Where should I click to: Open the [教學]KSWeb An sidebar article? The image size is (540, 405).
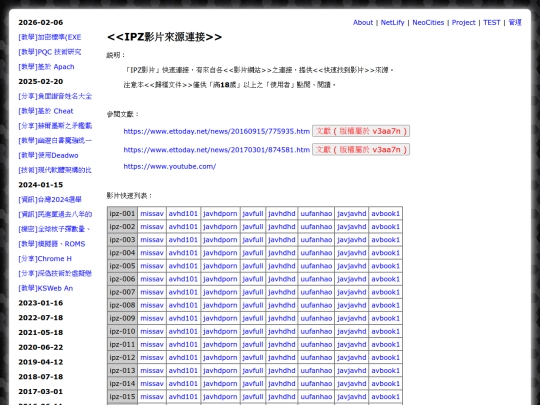[45, 288]
